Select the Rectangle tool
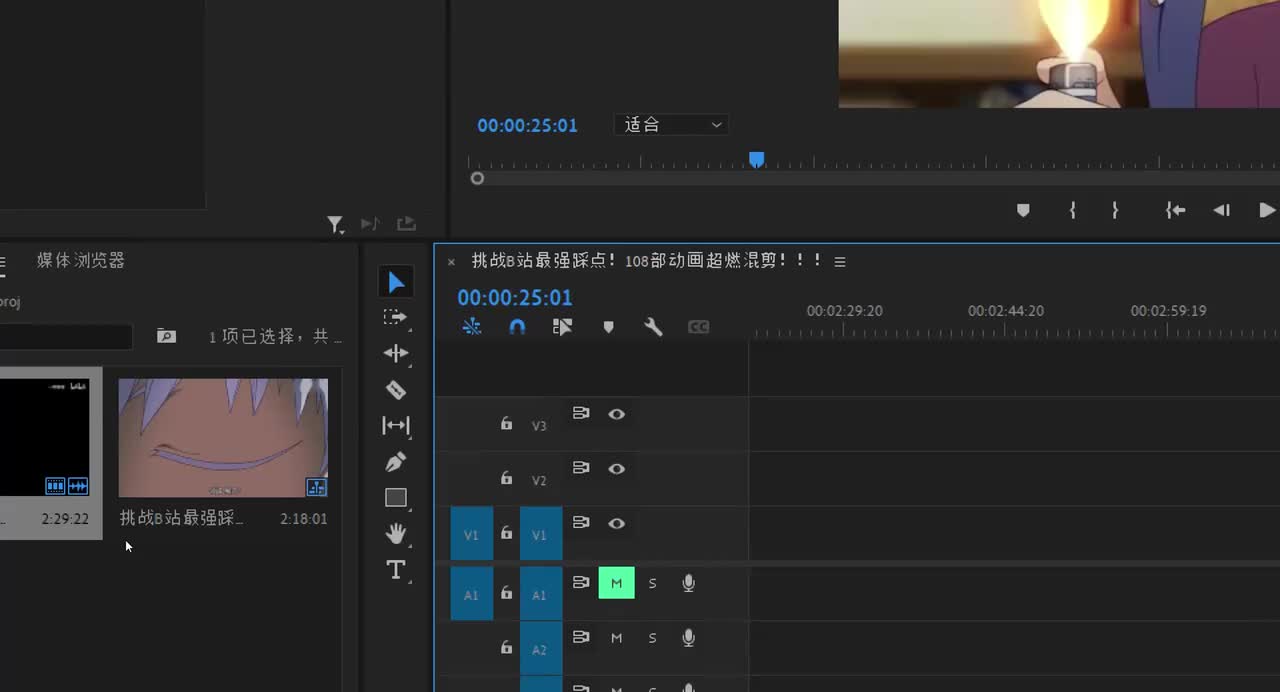This screenshot has height=692, width=1280. [396, 497]
